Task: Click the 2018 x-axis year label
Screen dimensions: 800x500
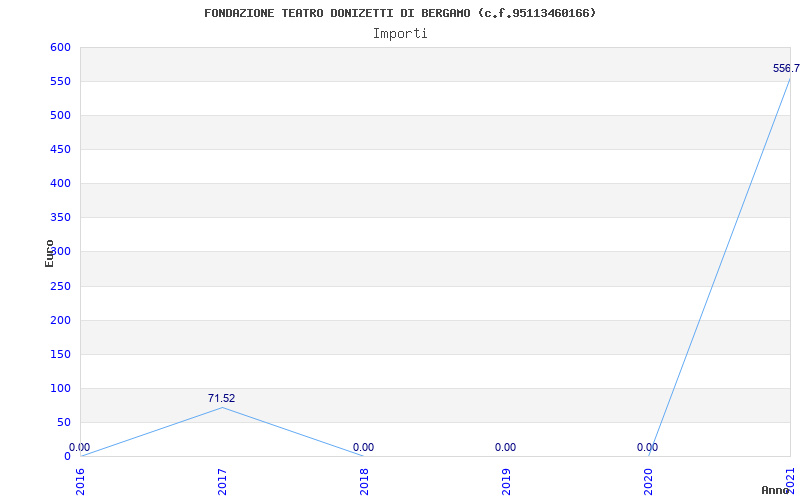Action: click(x=364, y=482)
